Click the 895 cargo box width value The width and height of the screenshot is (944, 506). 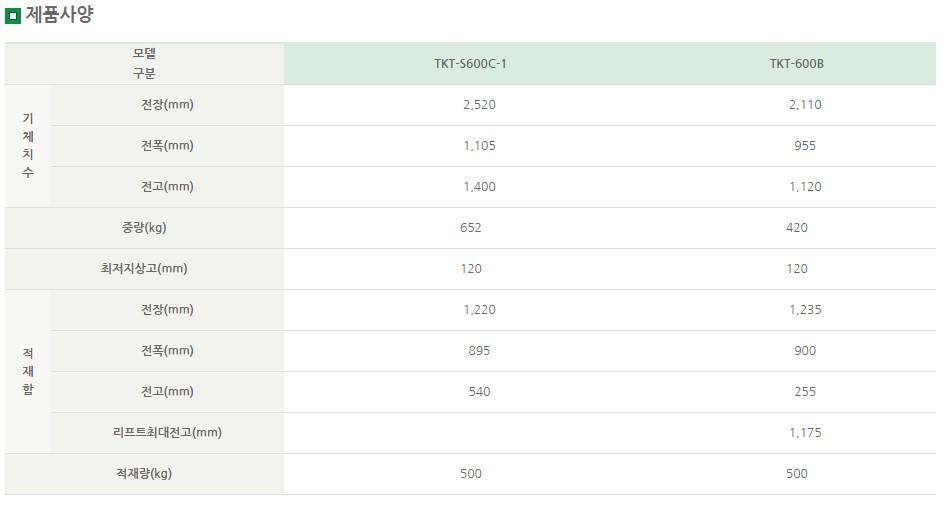[479, 351]
